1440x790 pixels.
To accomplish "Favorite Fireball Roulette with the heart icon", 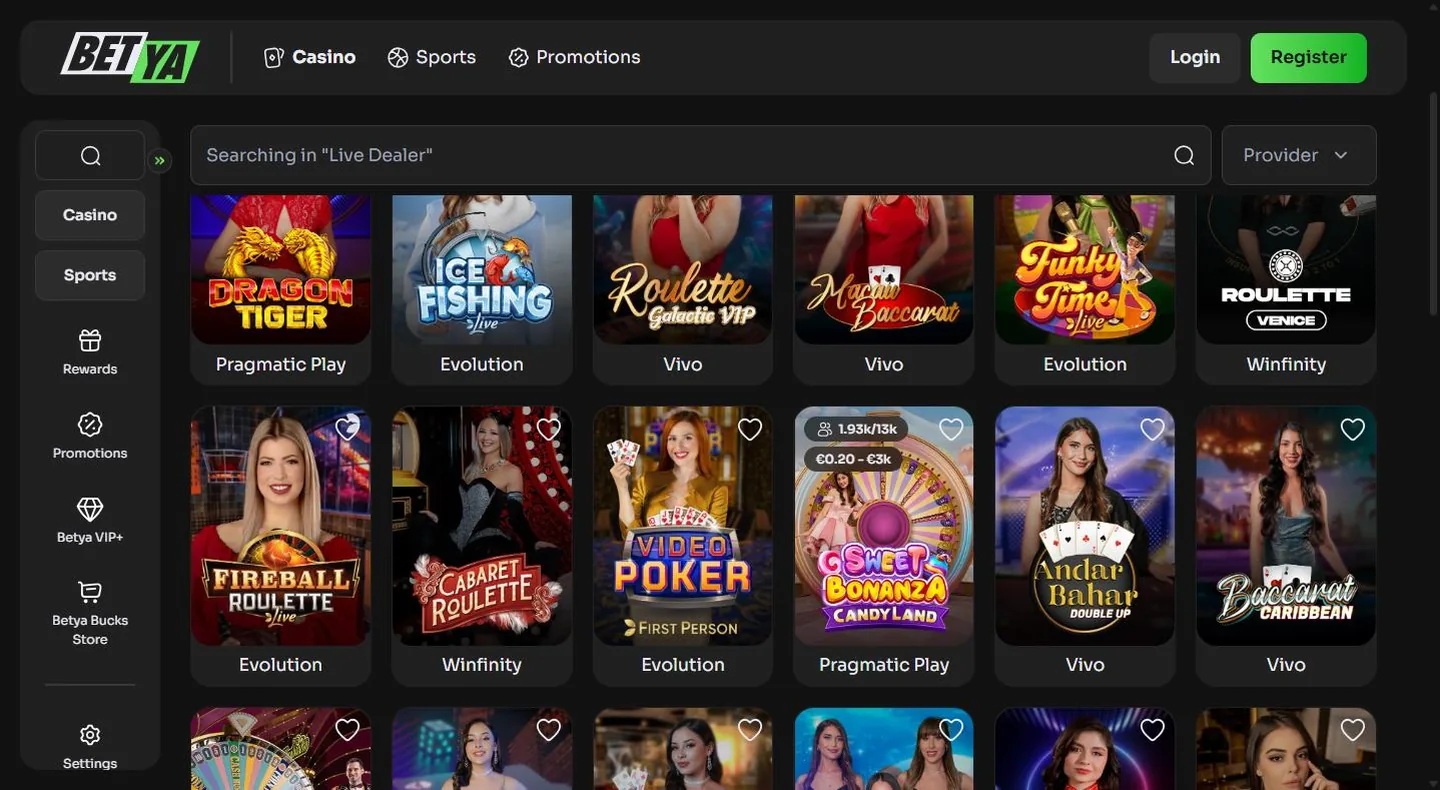I will (347, 429).
